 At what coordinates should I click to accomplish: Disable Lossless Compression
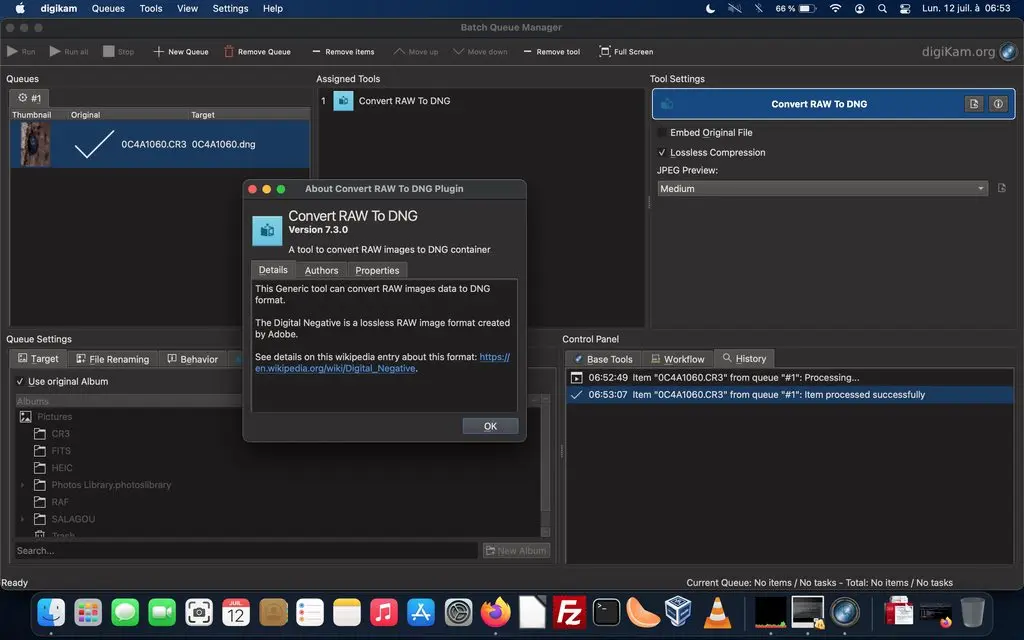(x=662, y=152)
